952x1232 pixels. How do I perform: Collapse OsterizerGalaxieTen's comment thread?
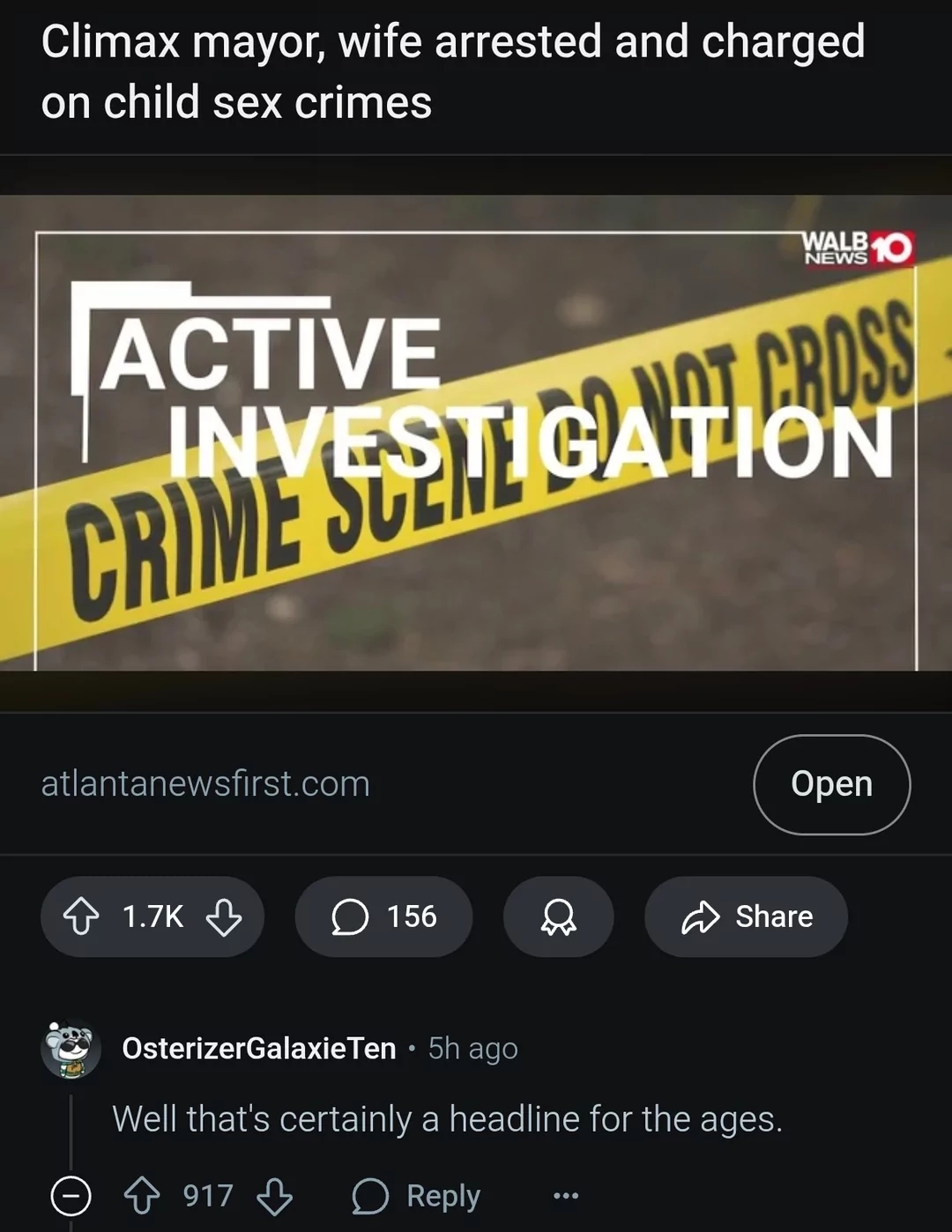coord(71,1196)
